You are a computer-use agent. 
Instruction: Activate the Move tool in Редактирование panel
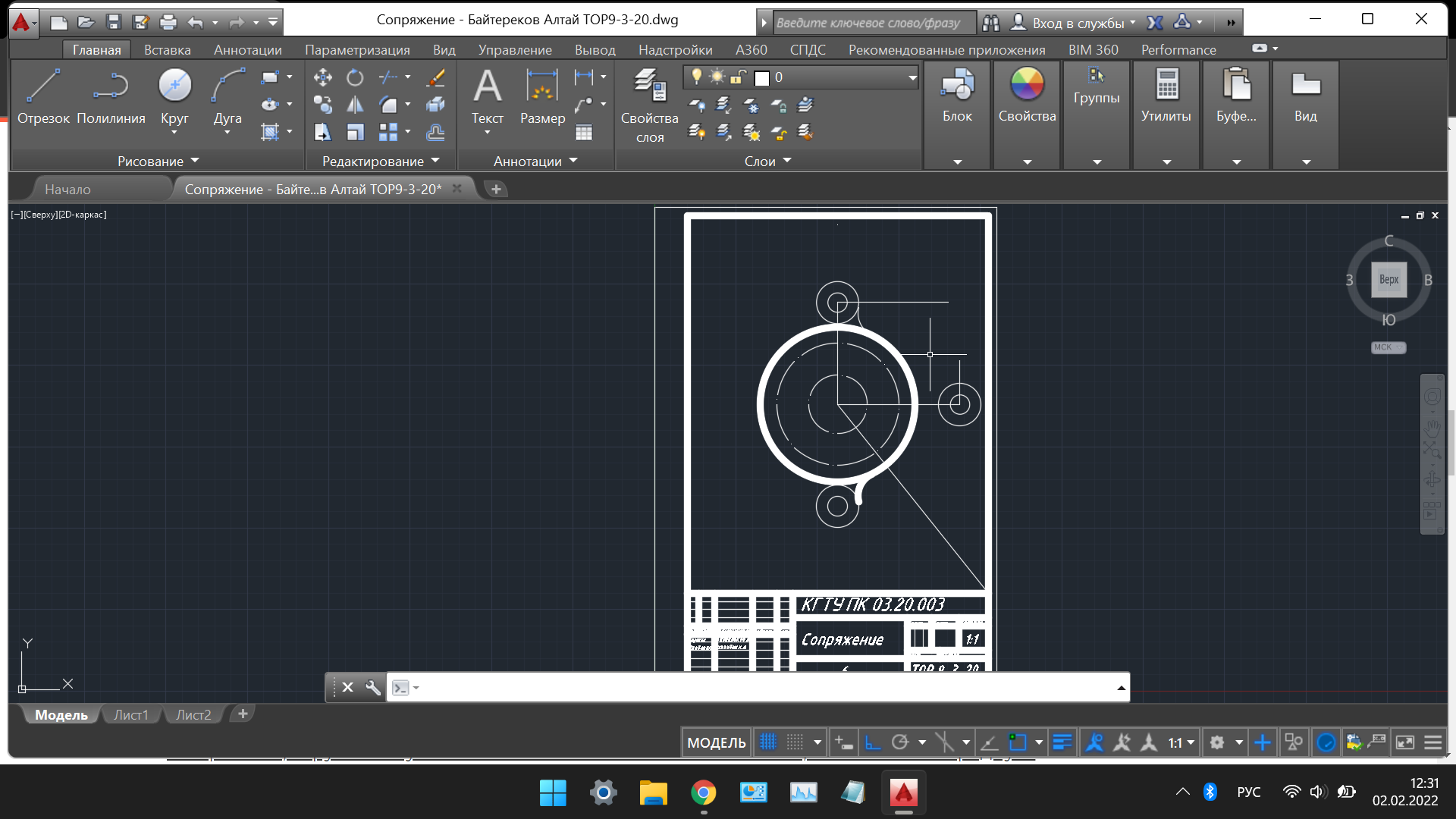pyautogui.click(x=323, y=77)
